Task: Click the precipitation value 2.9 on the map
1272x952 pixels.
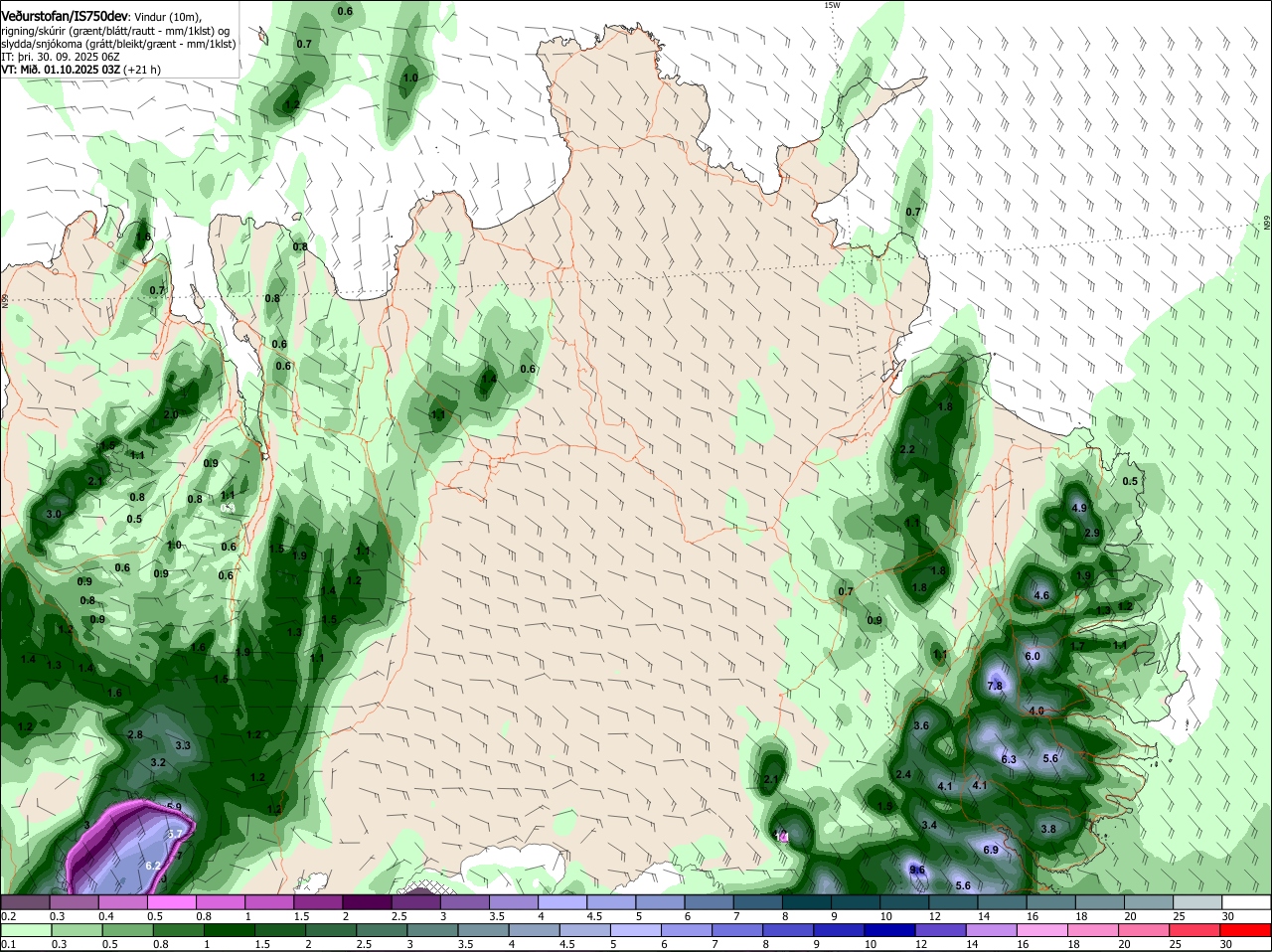Action: (1092, 534)
